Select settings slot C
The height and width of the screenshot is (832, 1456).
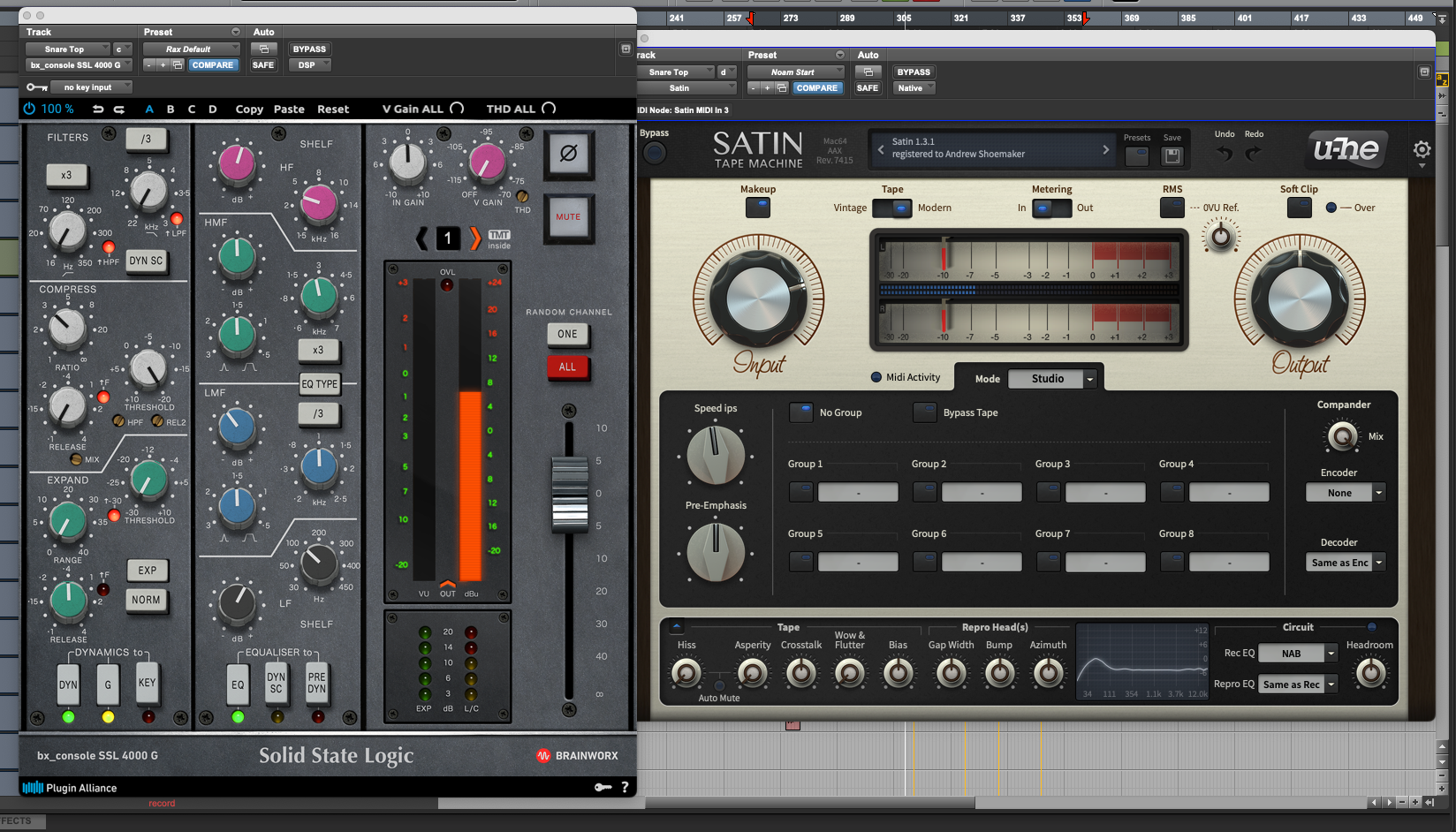pos(192,110)
